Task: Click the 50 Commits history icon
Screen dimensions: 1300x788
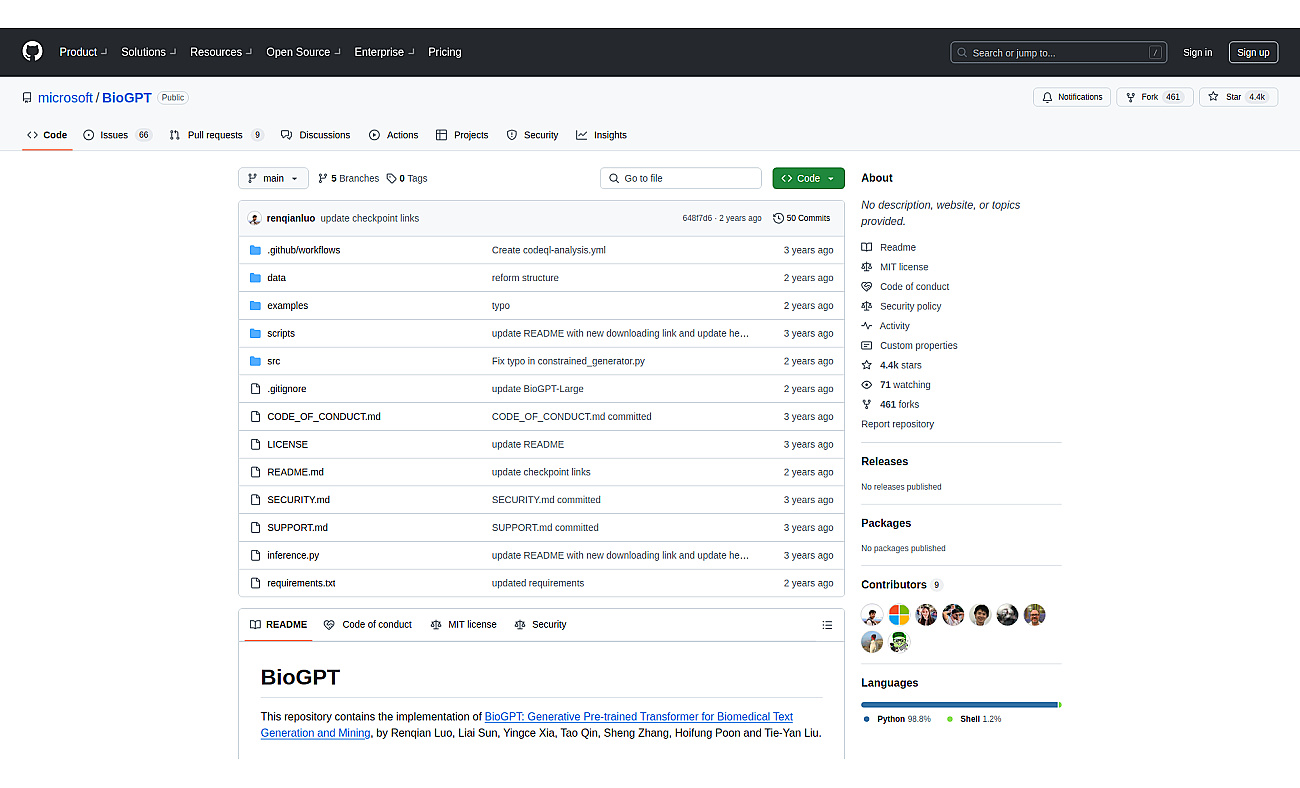Action: (779, 218)
